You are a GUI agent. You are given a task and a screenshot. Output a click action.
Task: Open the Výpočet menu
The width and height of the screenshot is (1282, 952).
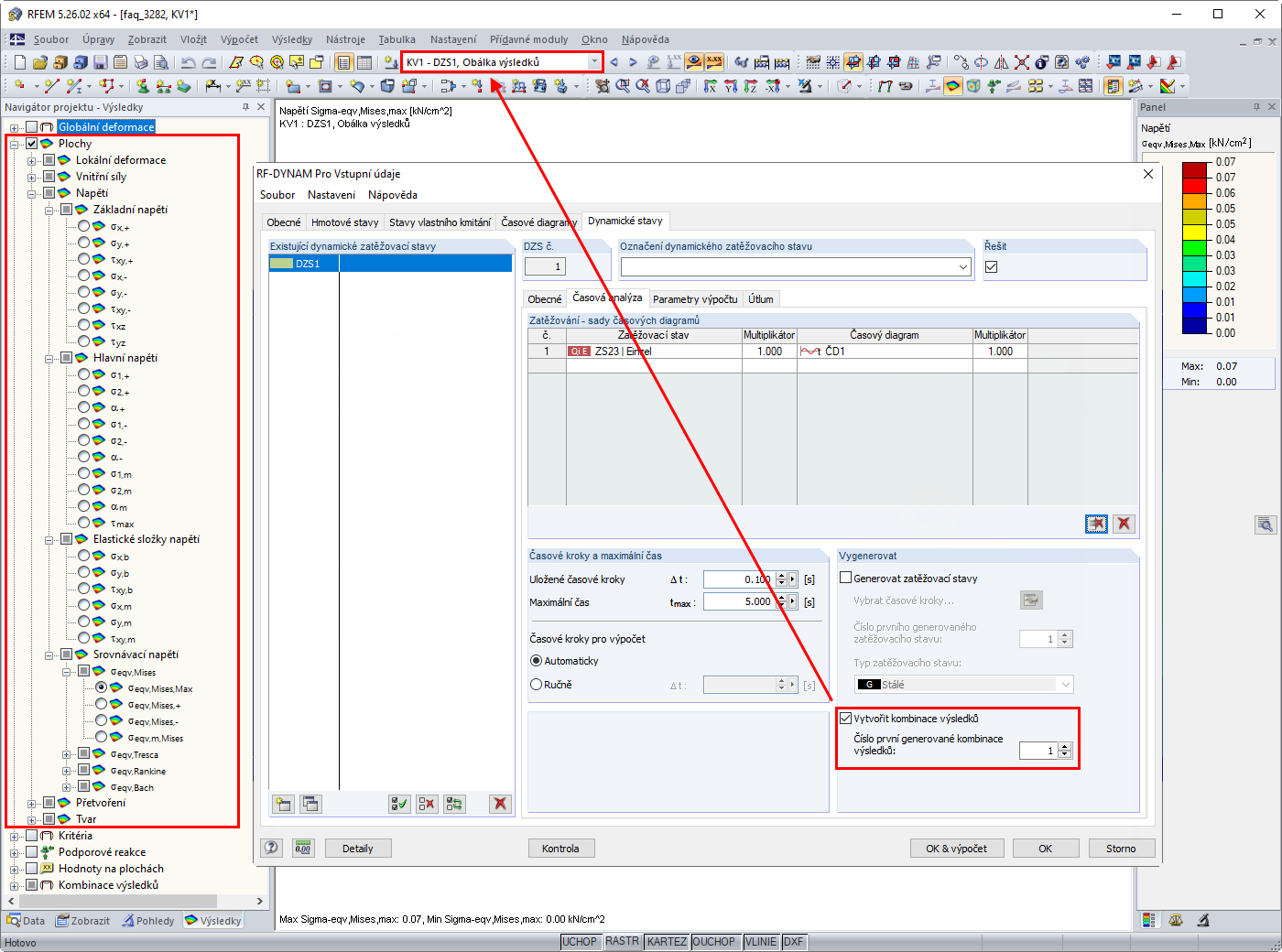tap(239, 39)
